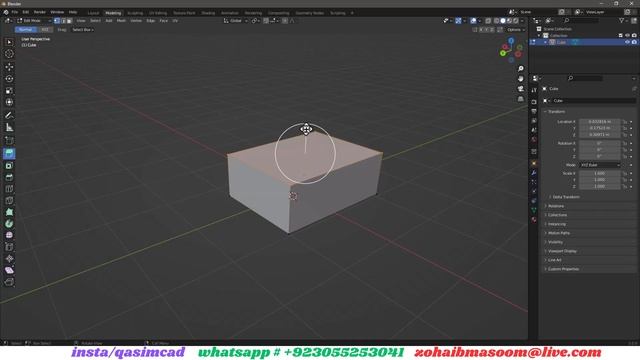Click the outliner search field
Screen dimensions: 640x360
tap(582, 20)
